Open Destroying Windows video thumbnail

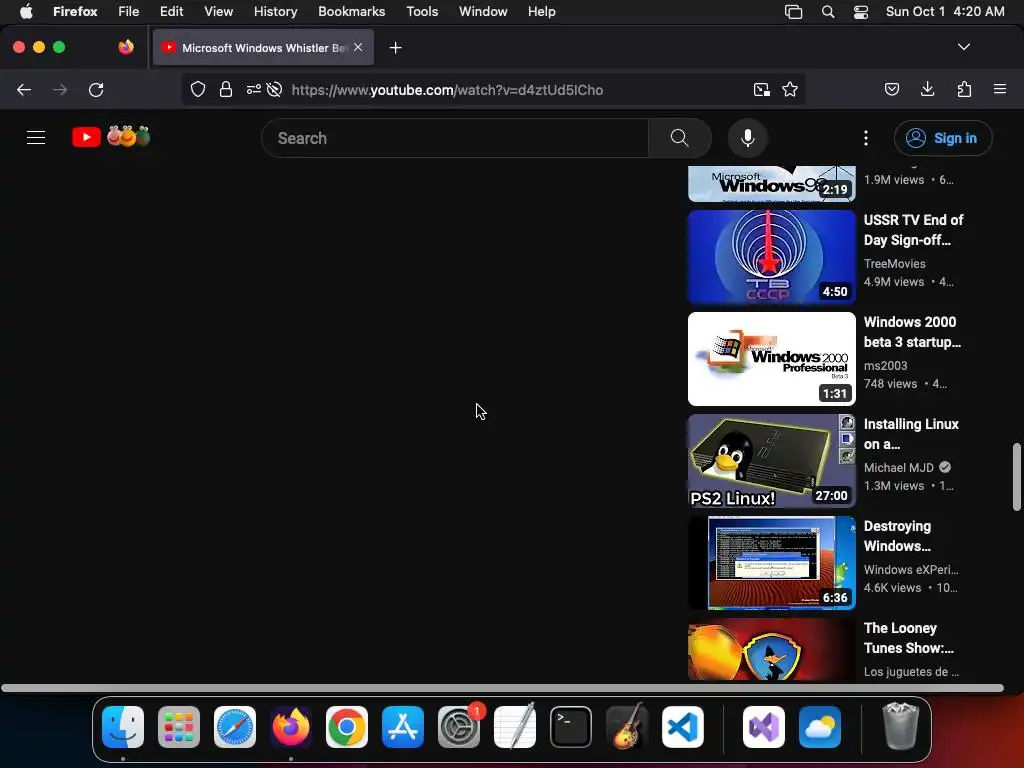pos(771,563)
